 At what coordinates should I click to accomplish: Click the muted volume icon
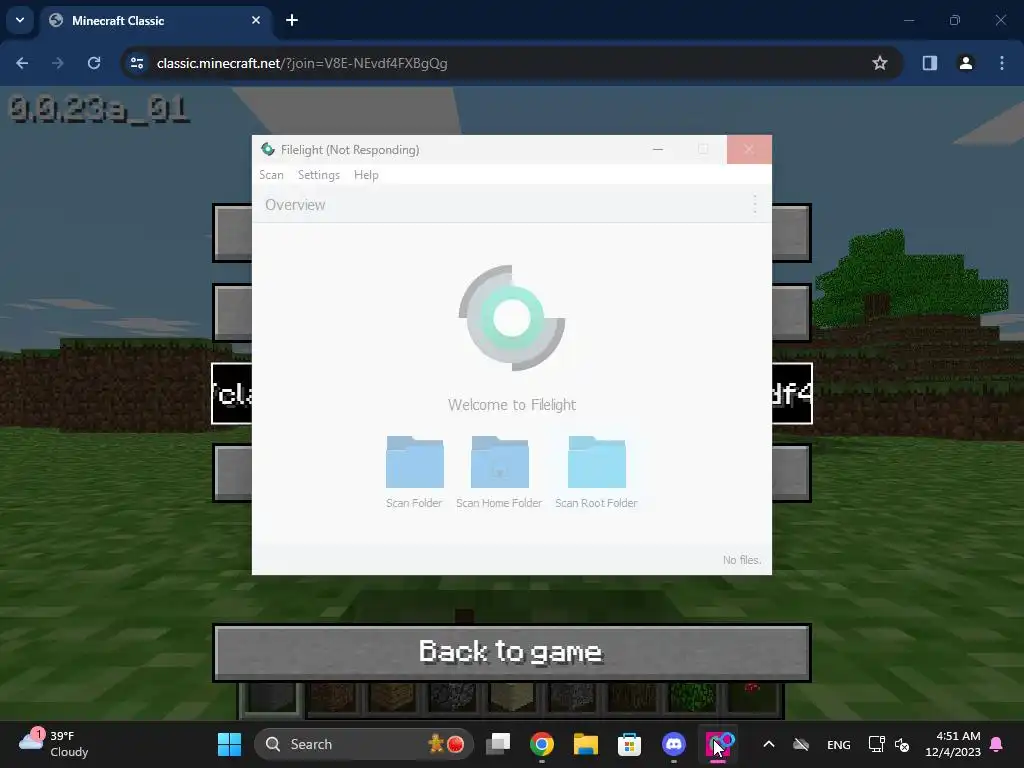click(902, 744)
